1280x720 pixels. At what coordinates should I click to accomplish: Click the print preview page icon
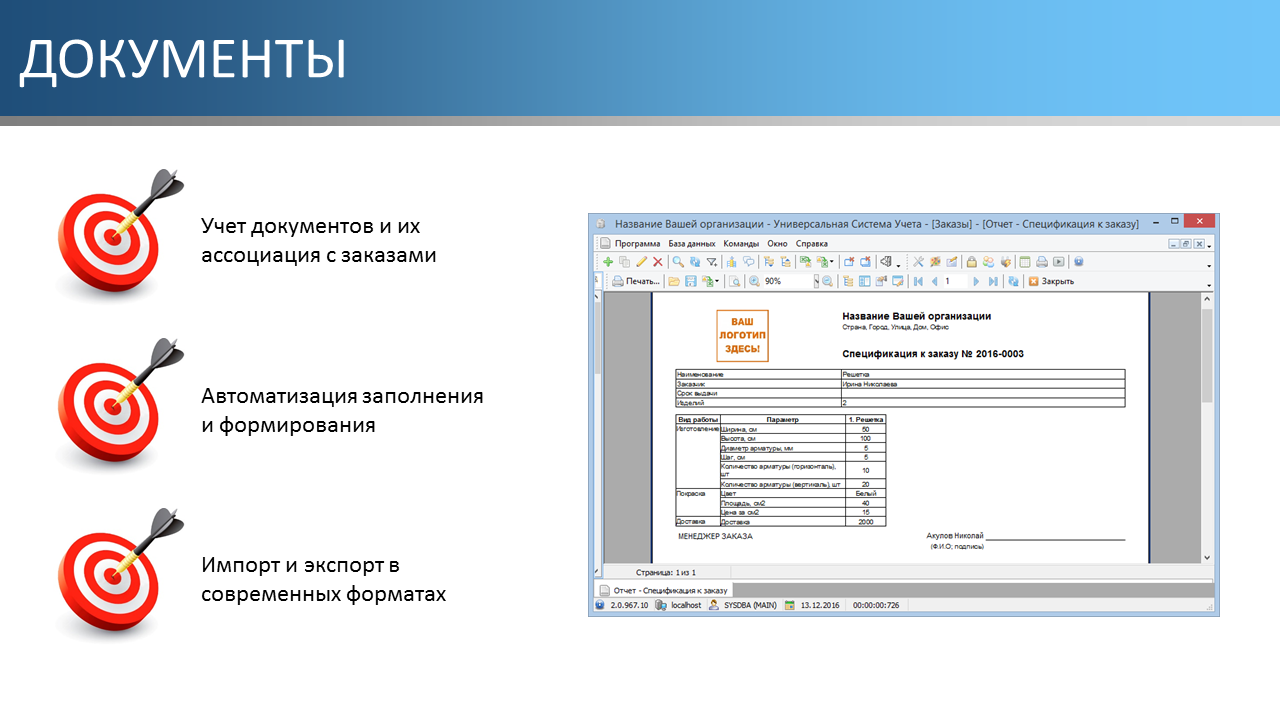(734, 282)
